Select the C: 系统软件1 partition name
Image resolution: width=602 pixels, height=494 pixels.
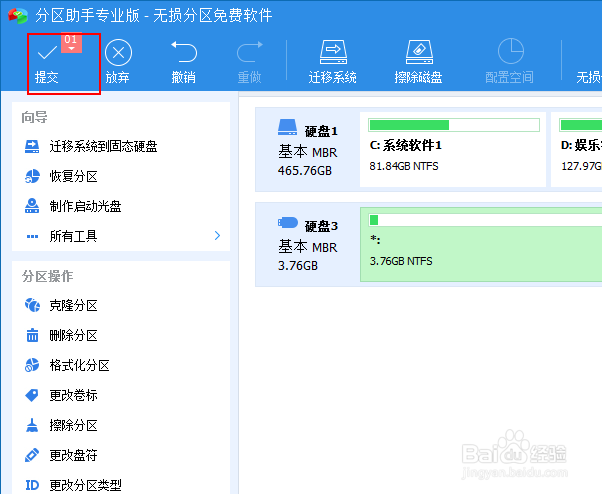pos(405,145)
